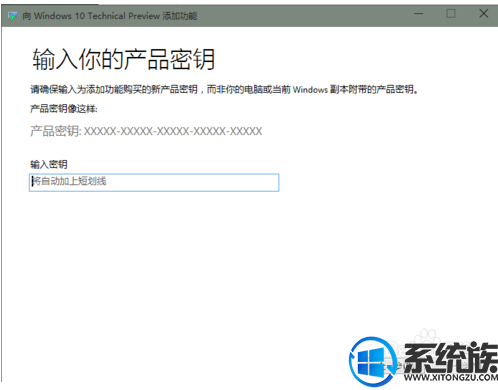Viewport: 498px width, 390px height.
Task: Close the Add Features window
Action: (x=484, y=14)
